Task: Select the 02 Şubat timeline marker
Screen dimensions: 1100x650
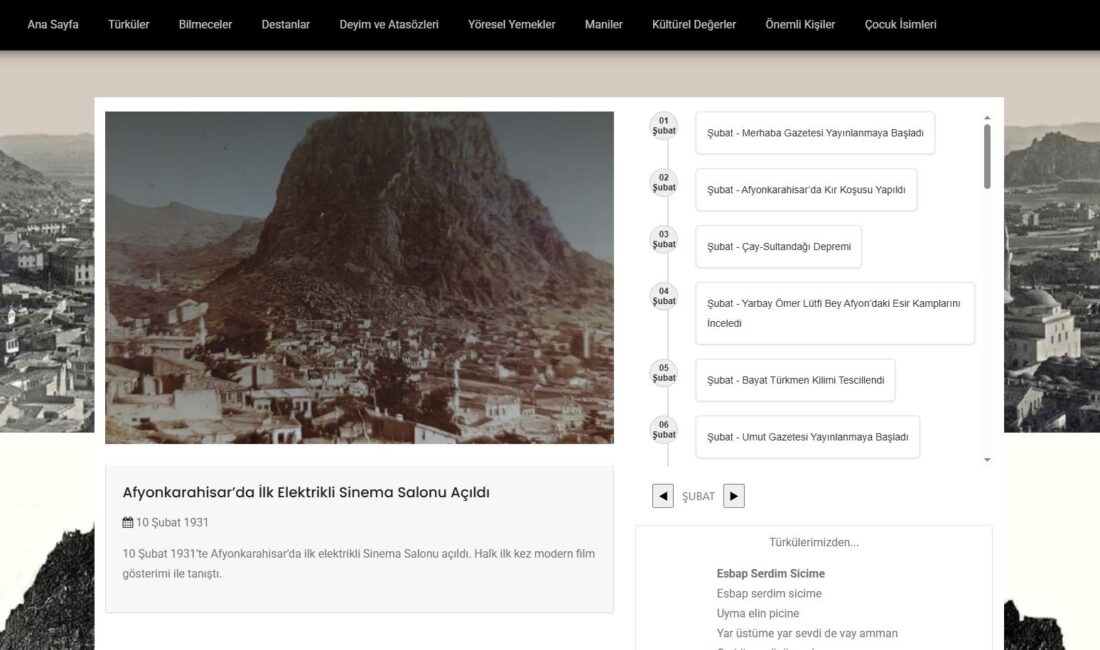Action: (x=664, y=183)
